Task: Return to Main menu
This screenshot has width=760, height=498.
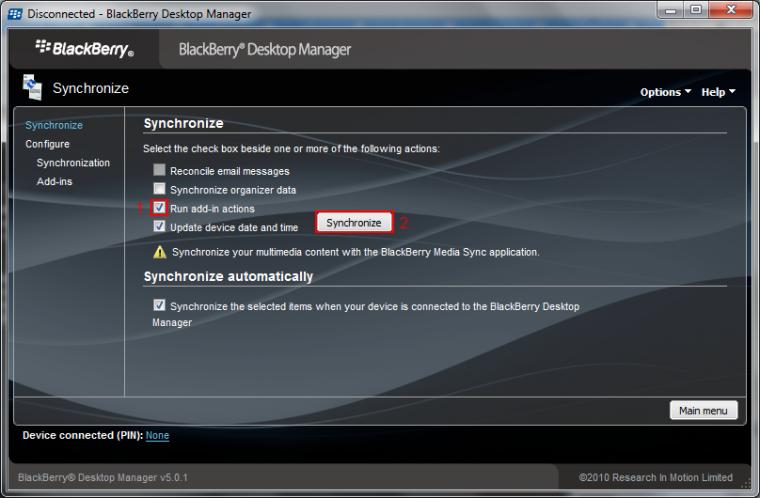Action: point(703,410)
